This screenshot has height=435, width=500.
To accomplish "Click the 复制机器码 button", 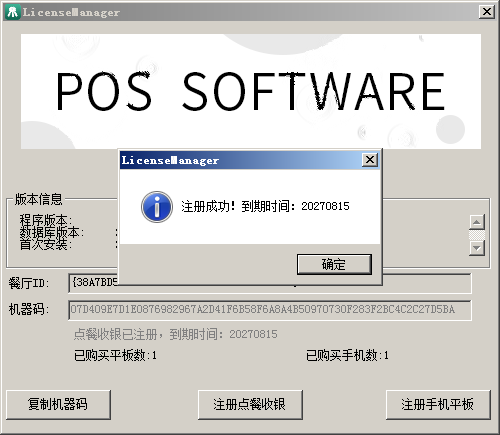I will point(58,405).
